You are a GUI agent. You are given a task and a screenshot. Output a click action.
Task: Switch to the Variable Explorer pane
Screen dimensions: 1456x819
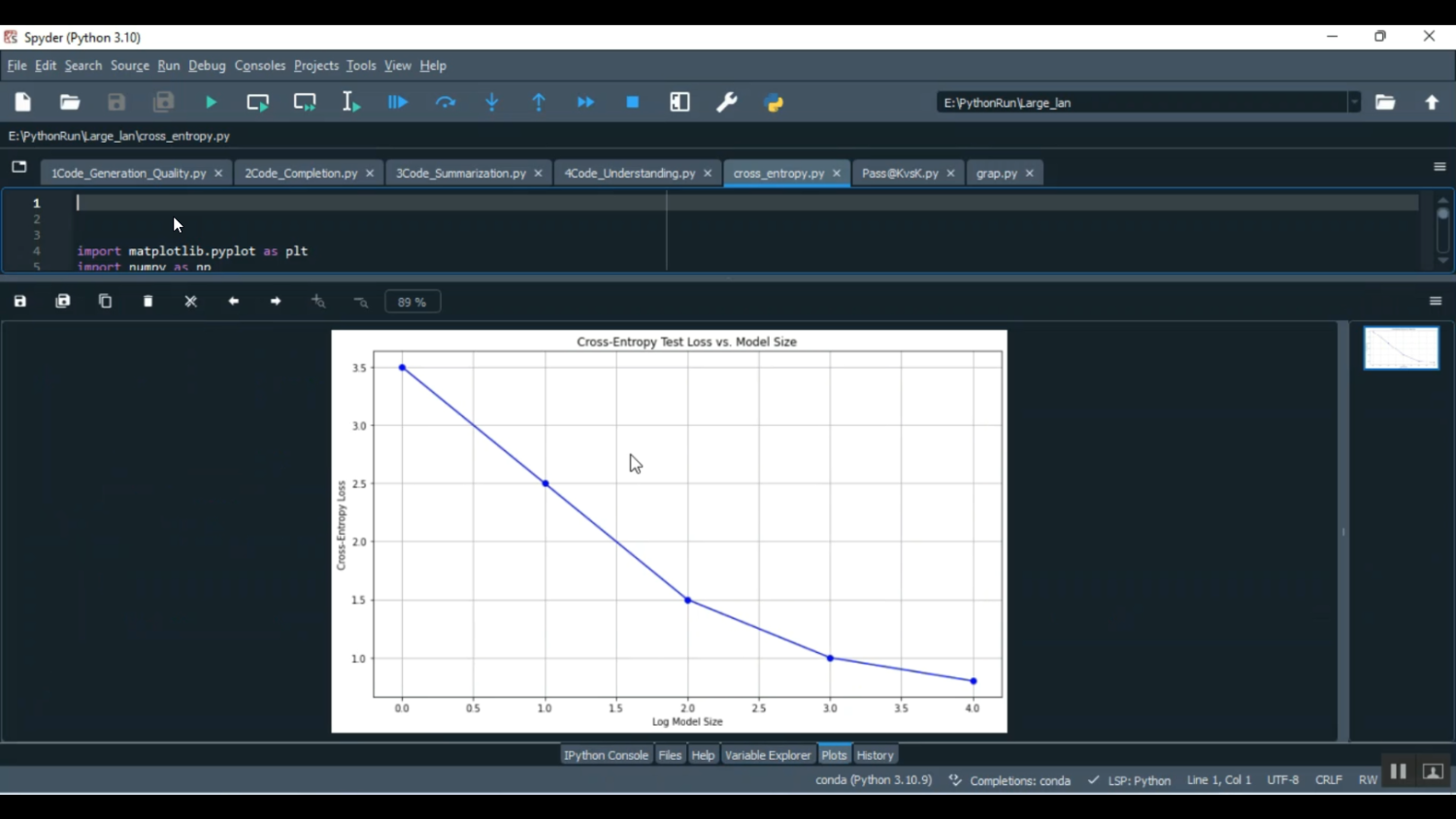[x=767, y=755]
